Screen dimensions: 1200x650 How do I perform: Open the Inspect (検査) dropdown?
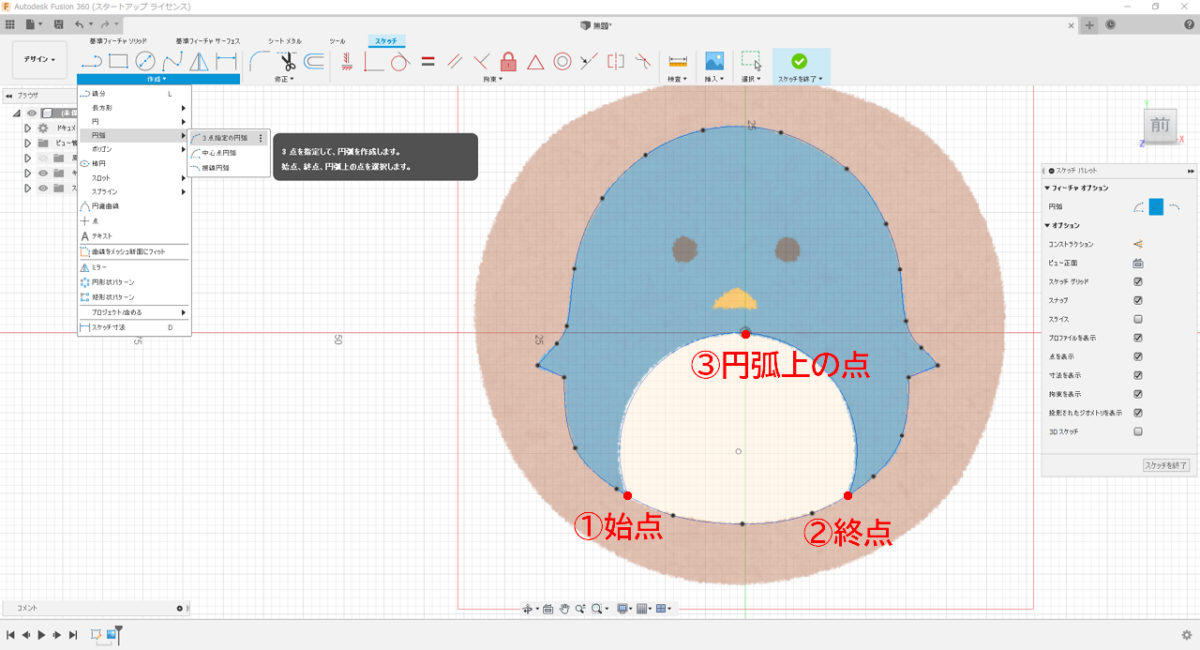pyautogui.click(x=678, y=79)
